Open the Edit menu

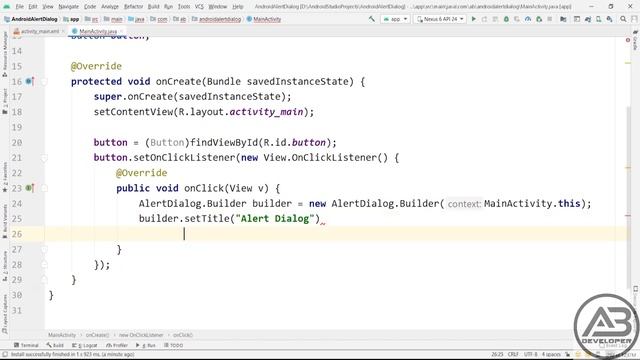(33, 7)
